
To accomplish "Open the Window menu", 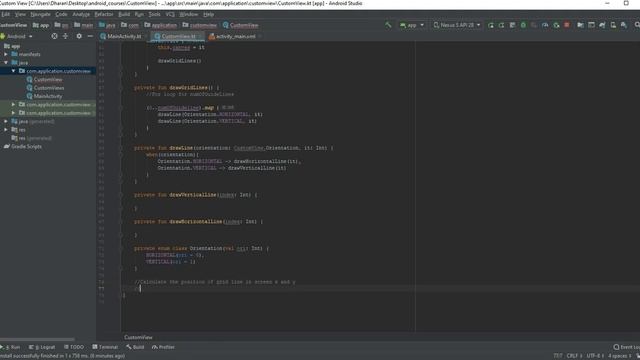I will pos(189,14).
